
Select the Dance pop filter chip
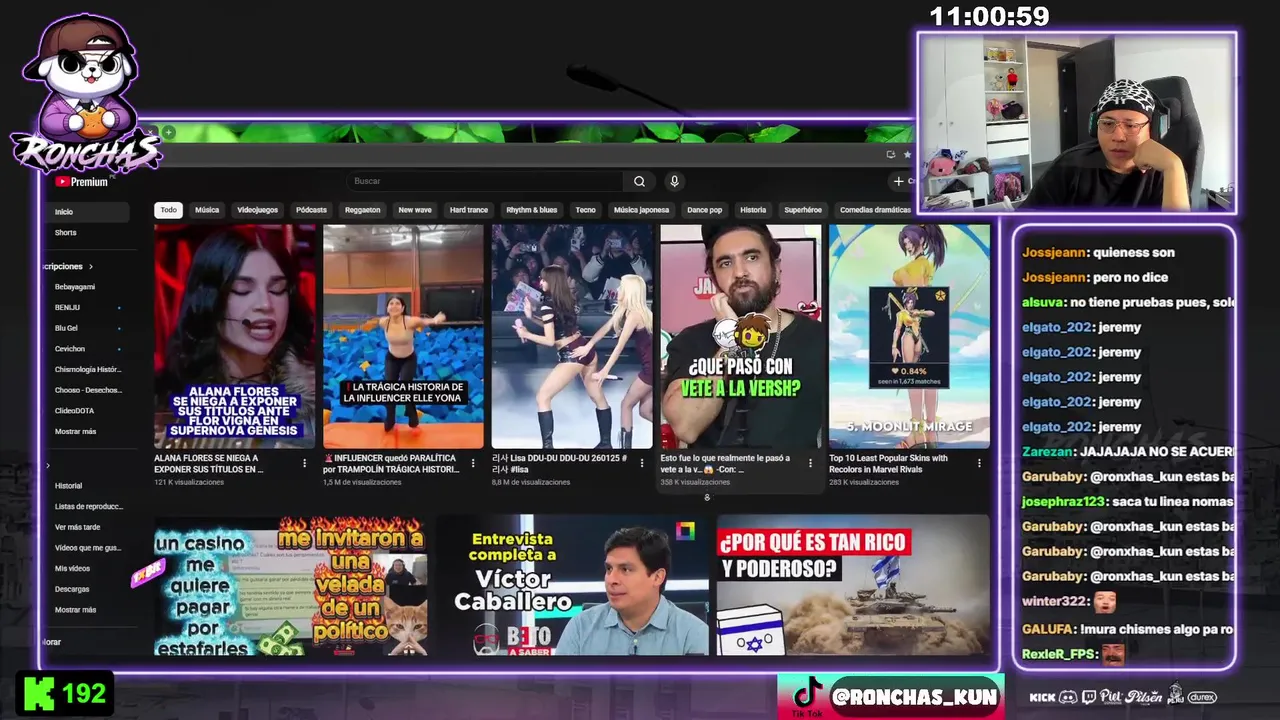tap(704, 210)
